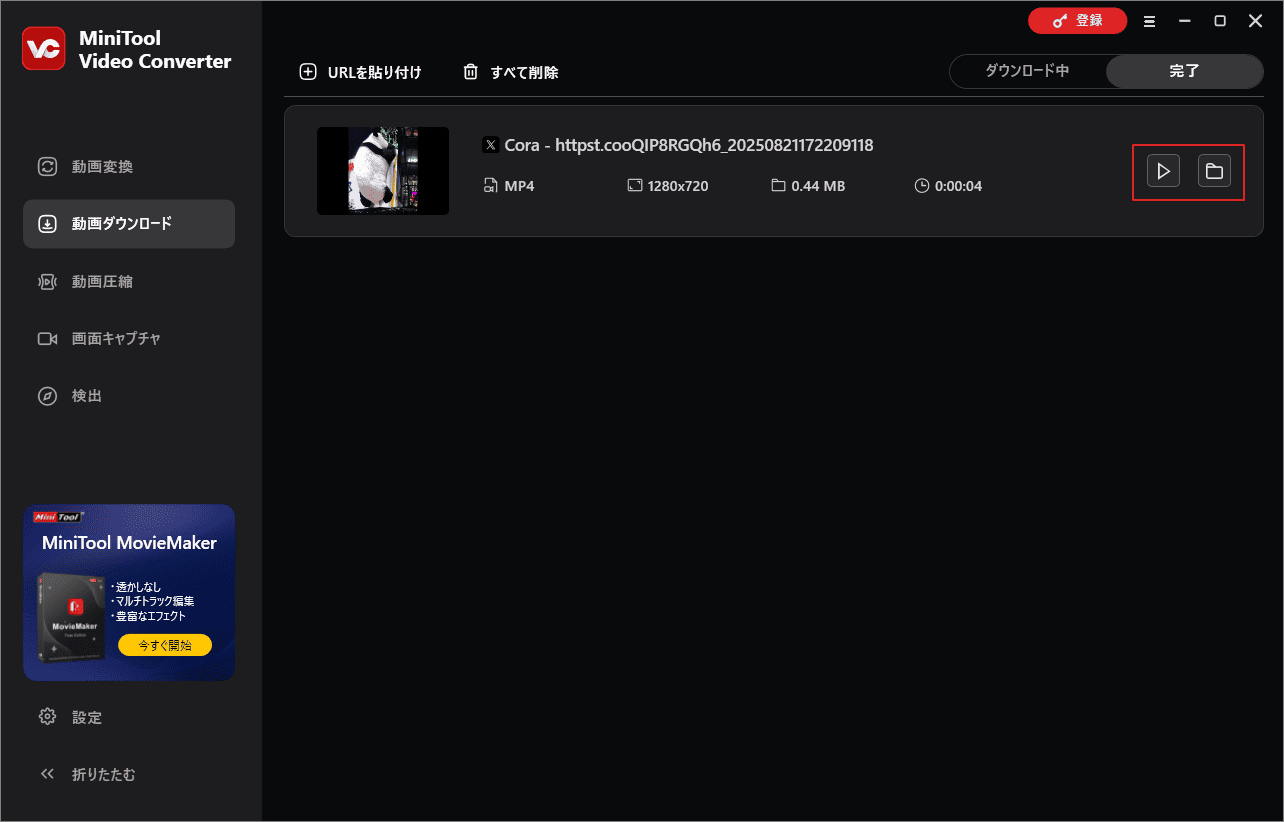Click the key icon in 登録 button
The height and width of the screenshot is (822, 1284).
click(1060, 21)
